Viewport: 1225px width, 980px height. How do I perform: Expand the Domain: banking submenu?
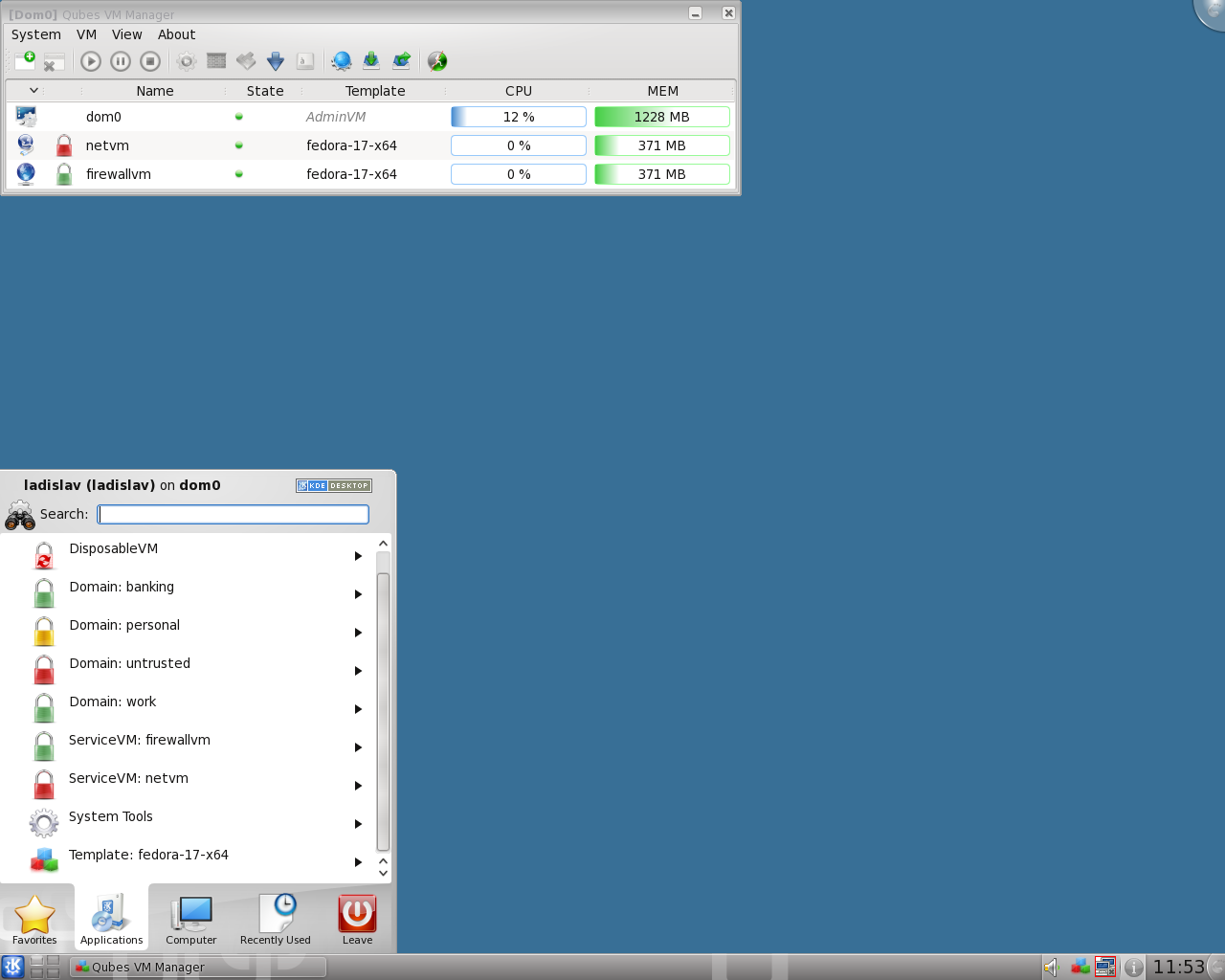(359, 593)
